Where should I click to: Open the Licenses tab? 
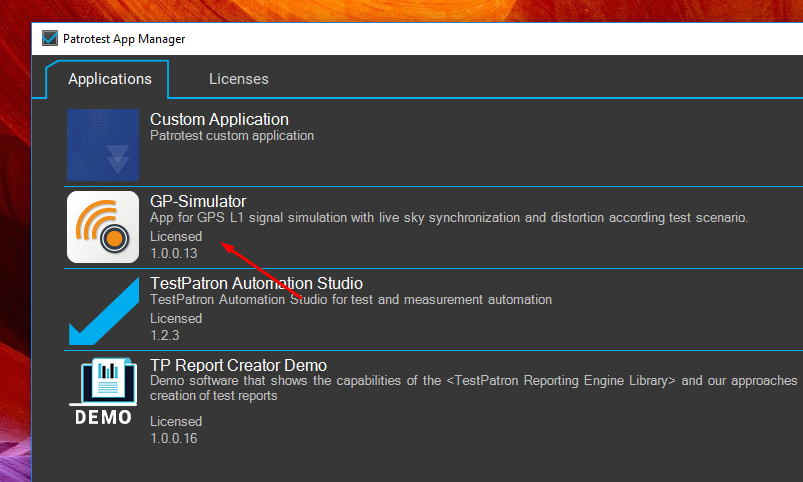tap(238, 79)
